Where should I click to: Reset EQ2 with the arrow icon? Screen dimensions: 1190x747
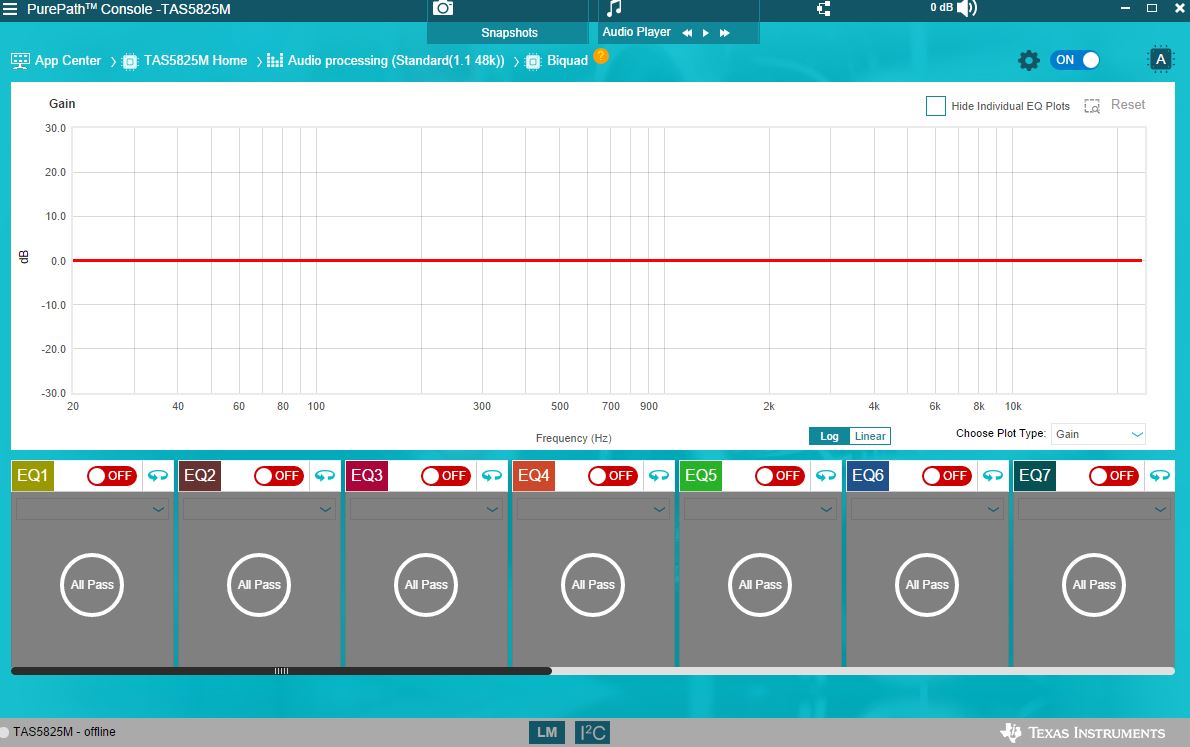click(325, 476)
